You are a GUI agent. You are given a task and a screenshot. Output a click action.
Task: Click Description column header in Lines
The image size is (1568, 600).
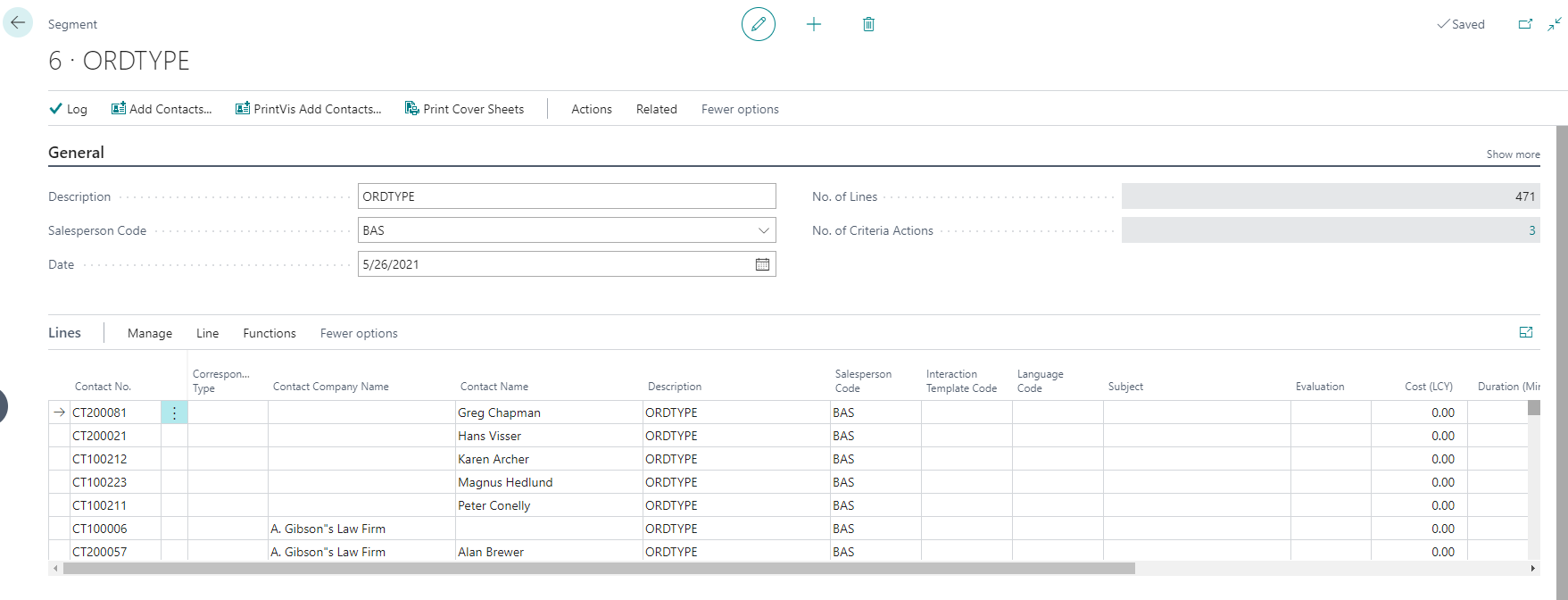tap(675, 387)
